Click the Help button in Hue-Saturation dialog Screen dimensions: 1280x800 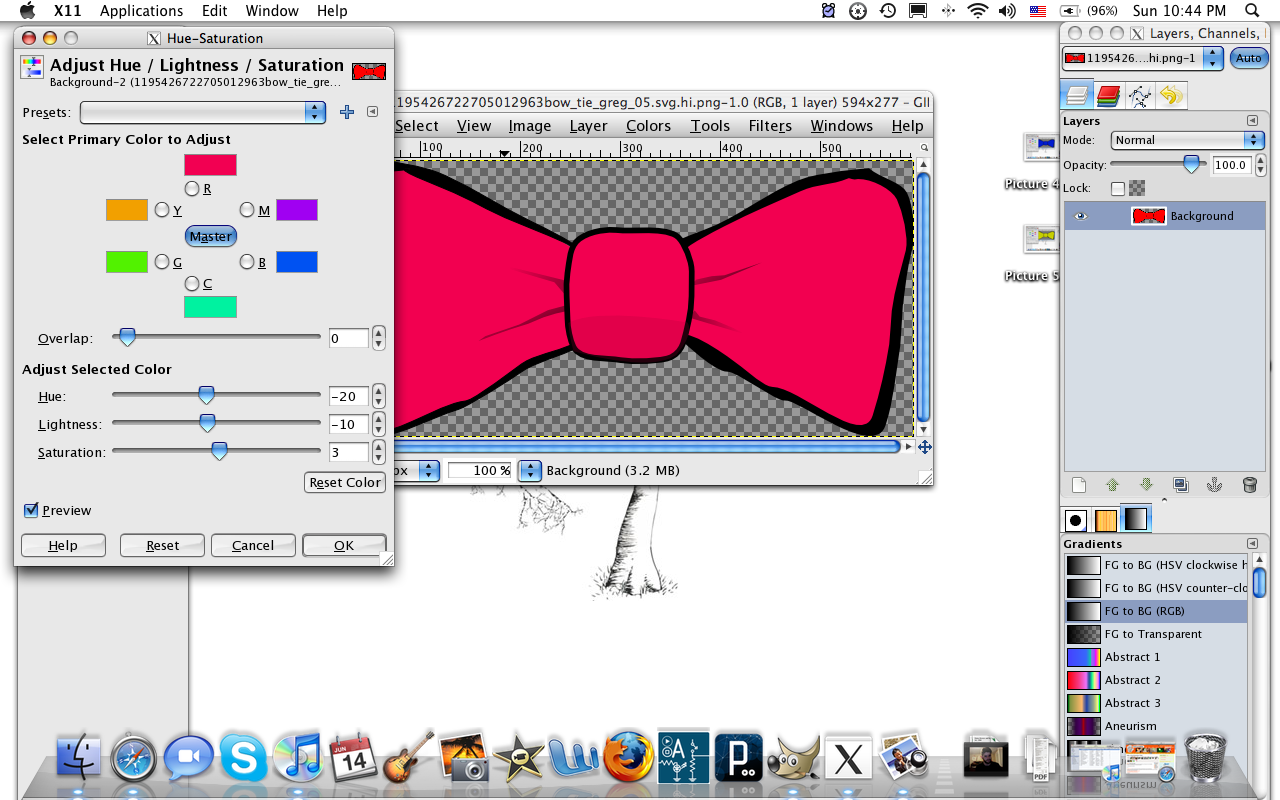click(63, 545)
